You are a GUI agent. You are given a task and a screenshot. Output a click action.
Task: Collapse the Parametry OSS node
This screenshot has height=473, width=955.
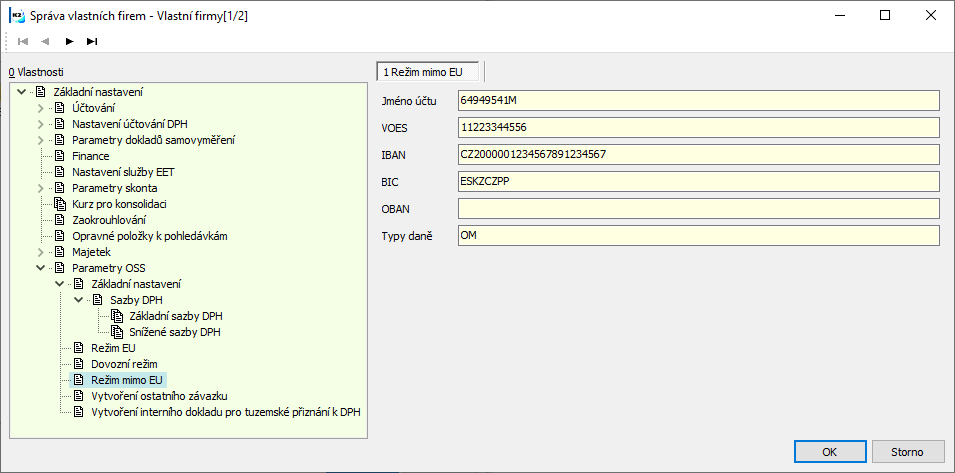(x=41, y=268)
